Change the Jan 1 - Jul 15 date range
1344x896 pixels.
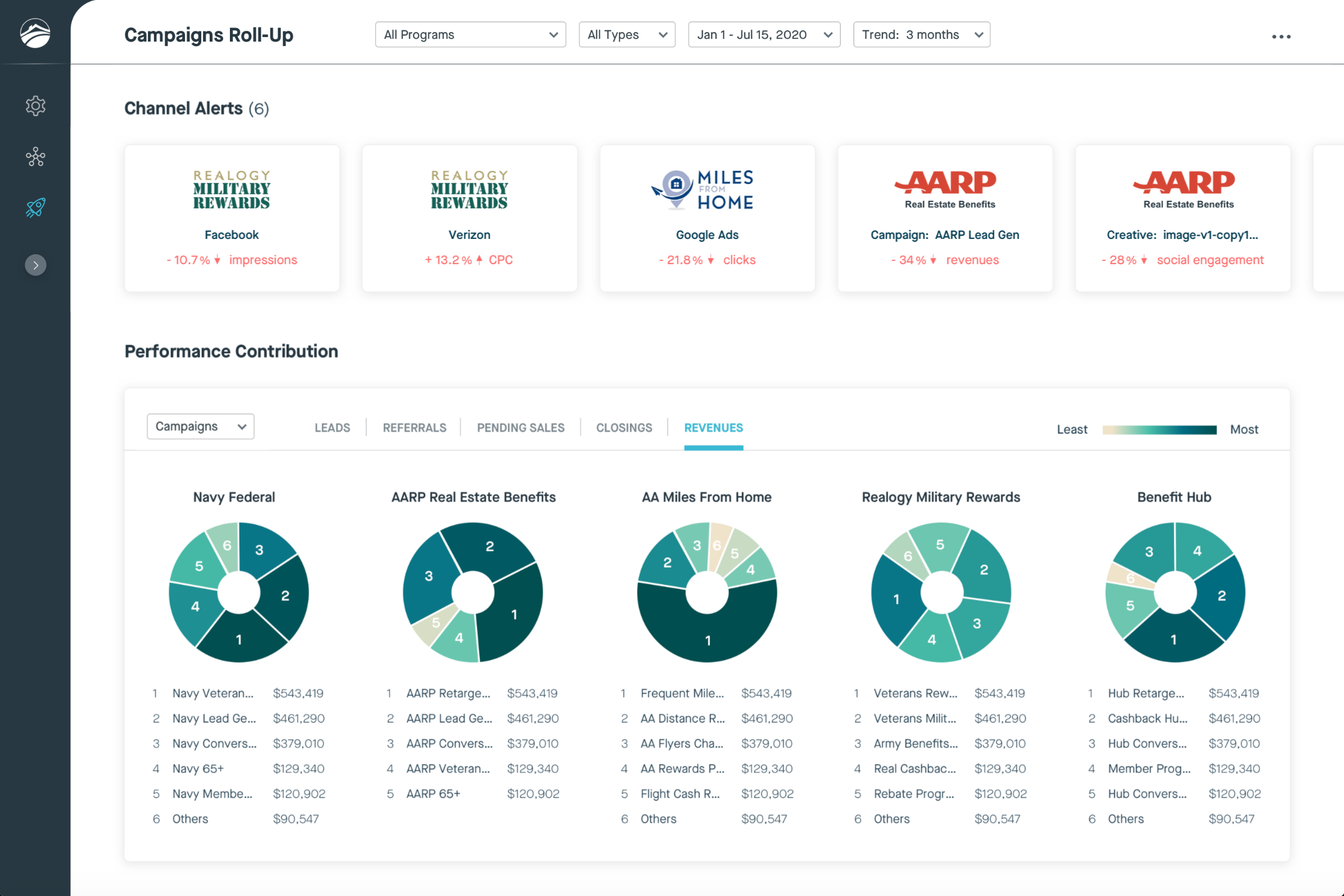(763, 35)
